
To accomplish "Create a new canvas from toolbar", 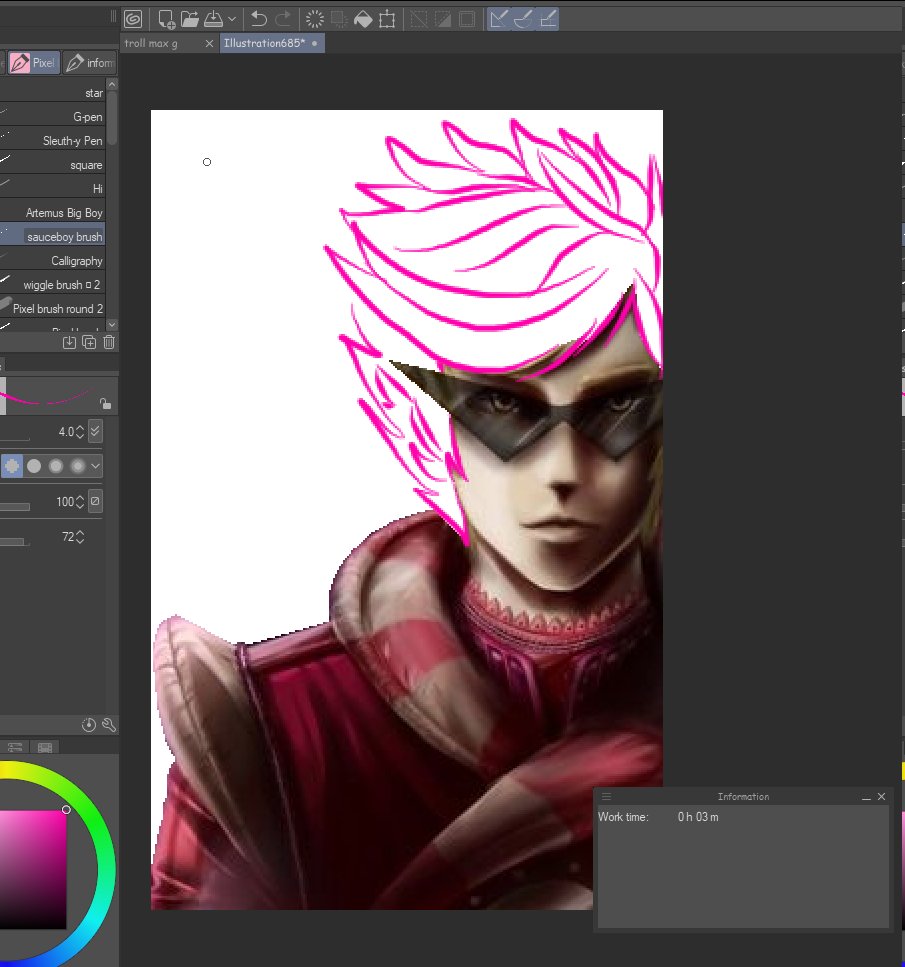I will [166, 19].
